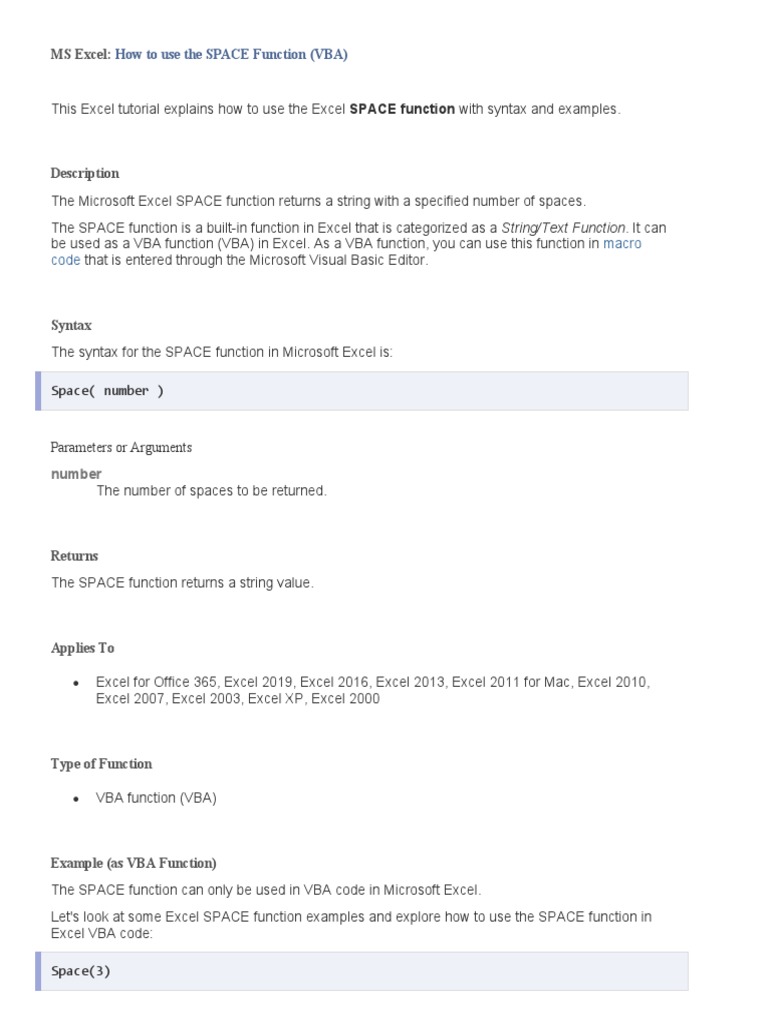The width and height of the screenshot is (768, 1024).
Task: Follow the 'macro' hyperlink in the Description paragraph
Action: click(x=622, y=244)
